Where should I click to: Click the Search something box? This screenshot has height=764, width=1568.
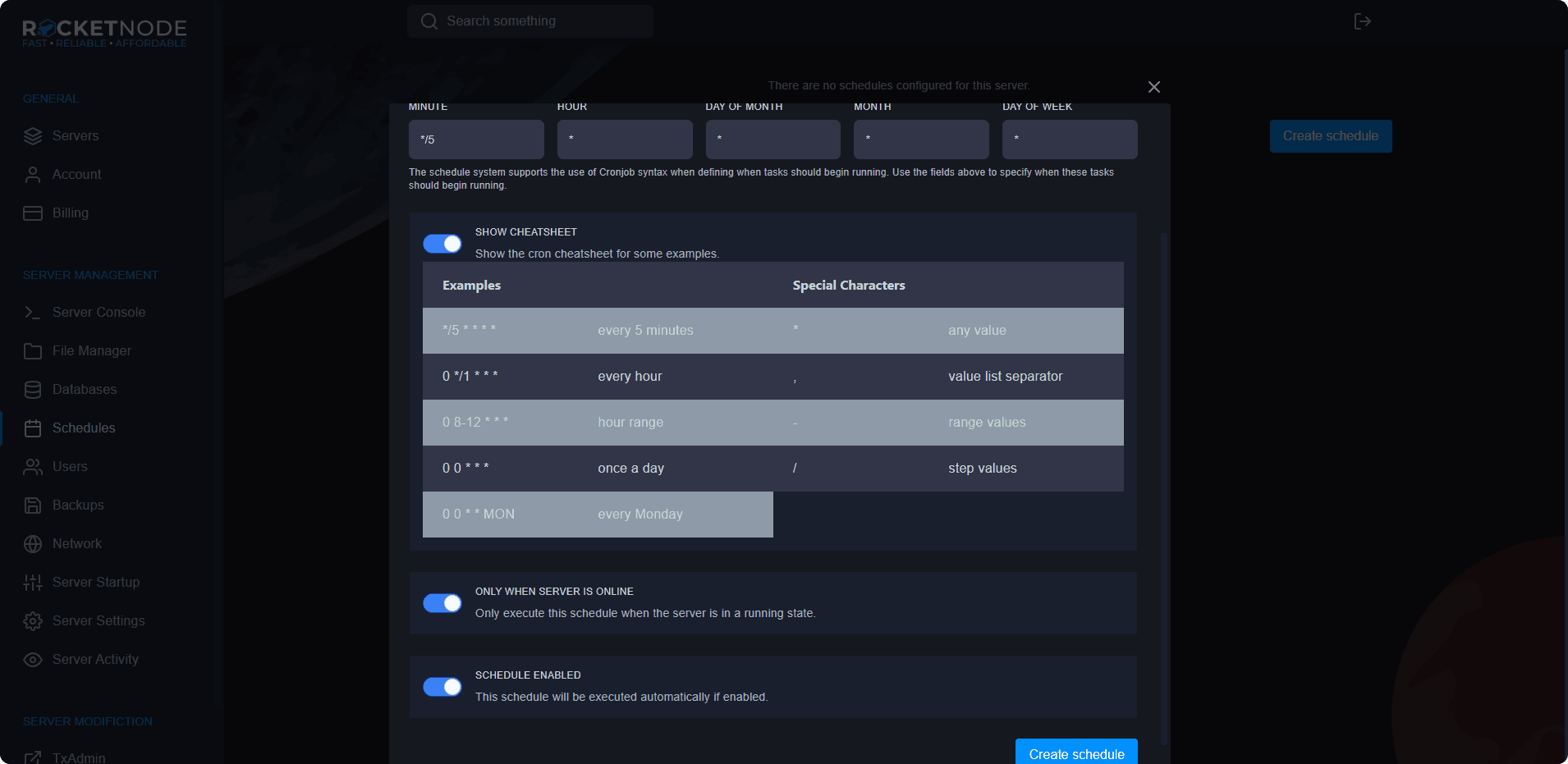pyautogui.click(x=530, y=21)
